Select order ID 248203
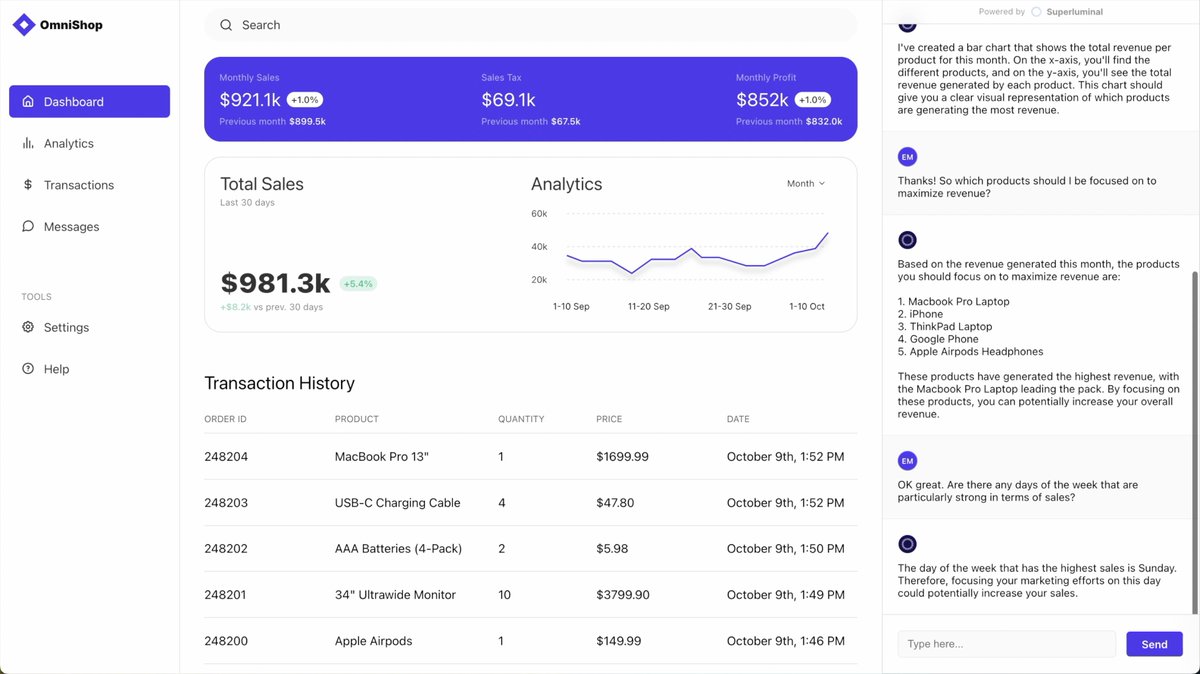The width and height of the screenshot is (1200, 674). point(226,503)
